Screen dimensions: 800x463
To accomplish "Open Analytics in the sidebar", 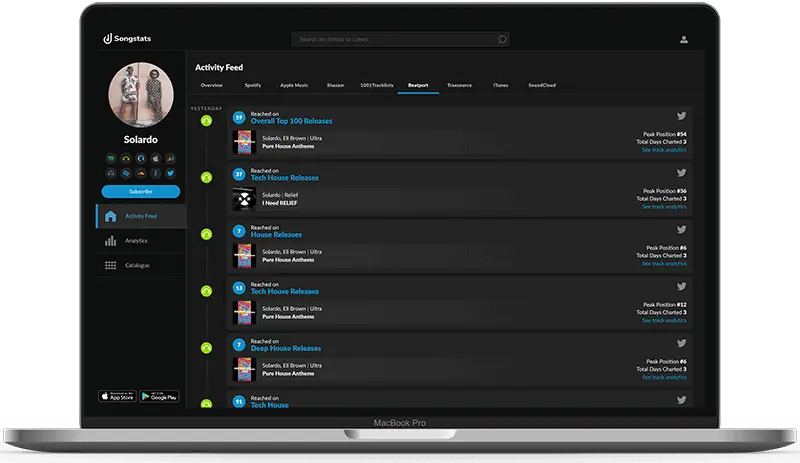I will (x=141, y=240).
